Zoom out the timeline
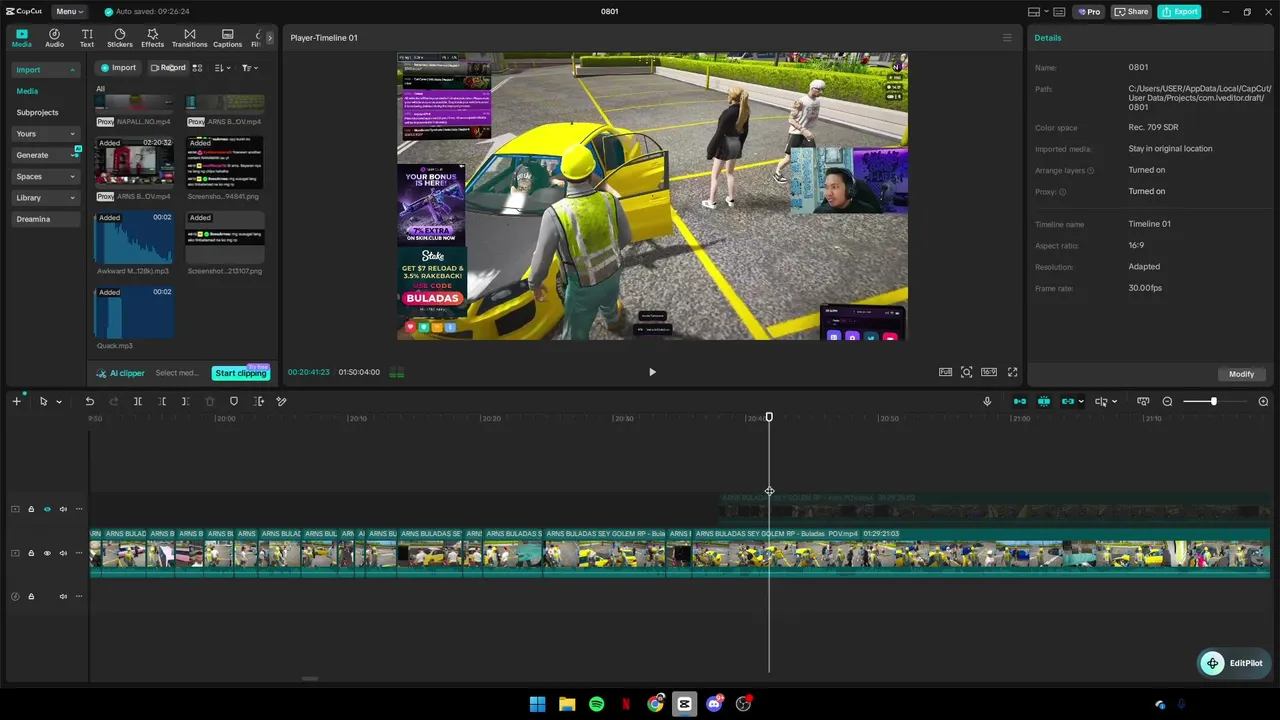Viewport: 1280px width, 720px height. (1167, 401)
